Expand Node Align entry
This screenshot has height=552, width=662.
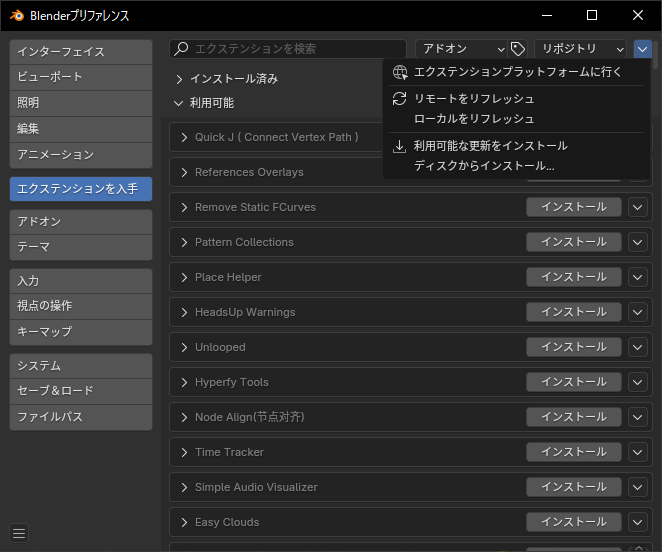click(184, 417)
